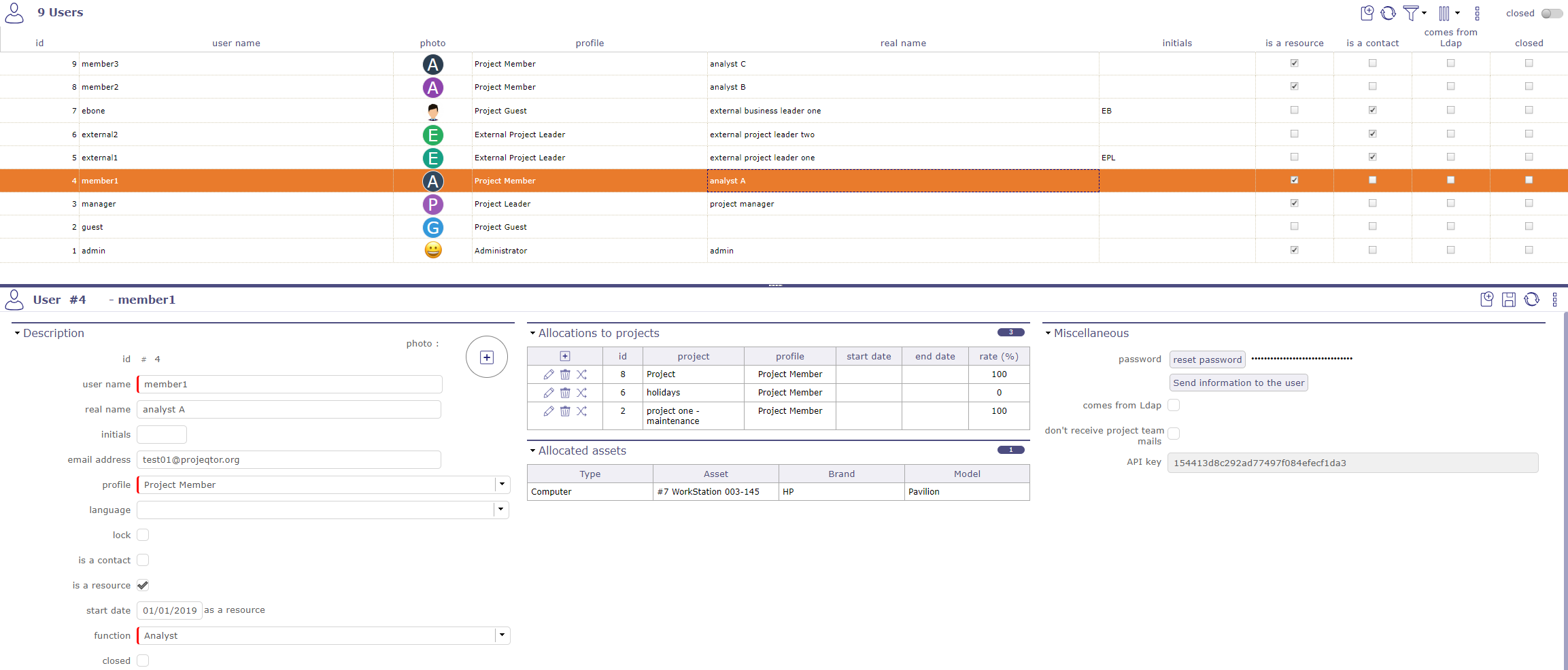Check the comes from Ldap checkbox
1568x670 pixels.
pyautogui.click(x=1174, y=405)
